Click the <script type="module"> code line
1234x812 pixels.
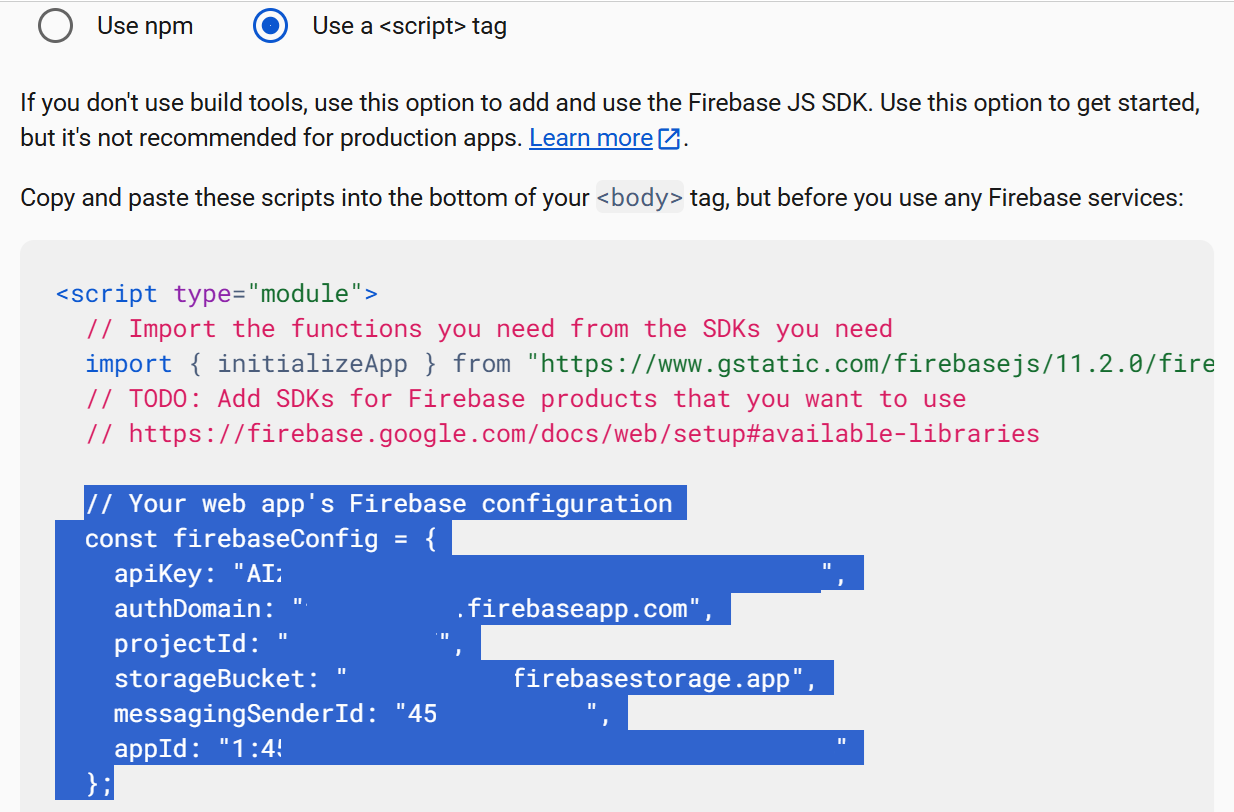tap(217, 294)
